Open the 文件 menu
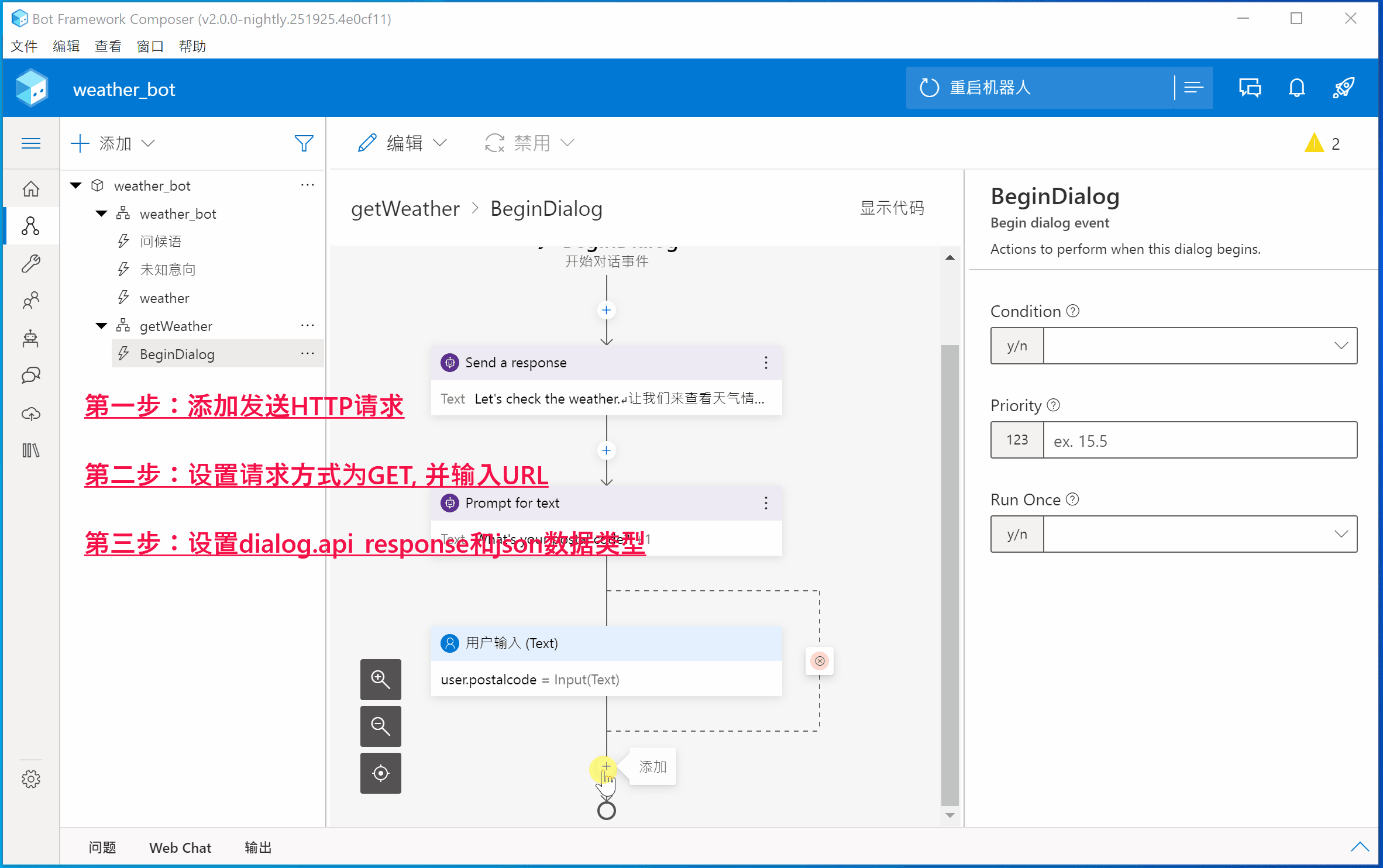1383x868 pixels. coord(24,46)
